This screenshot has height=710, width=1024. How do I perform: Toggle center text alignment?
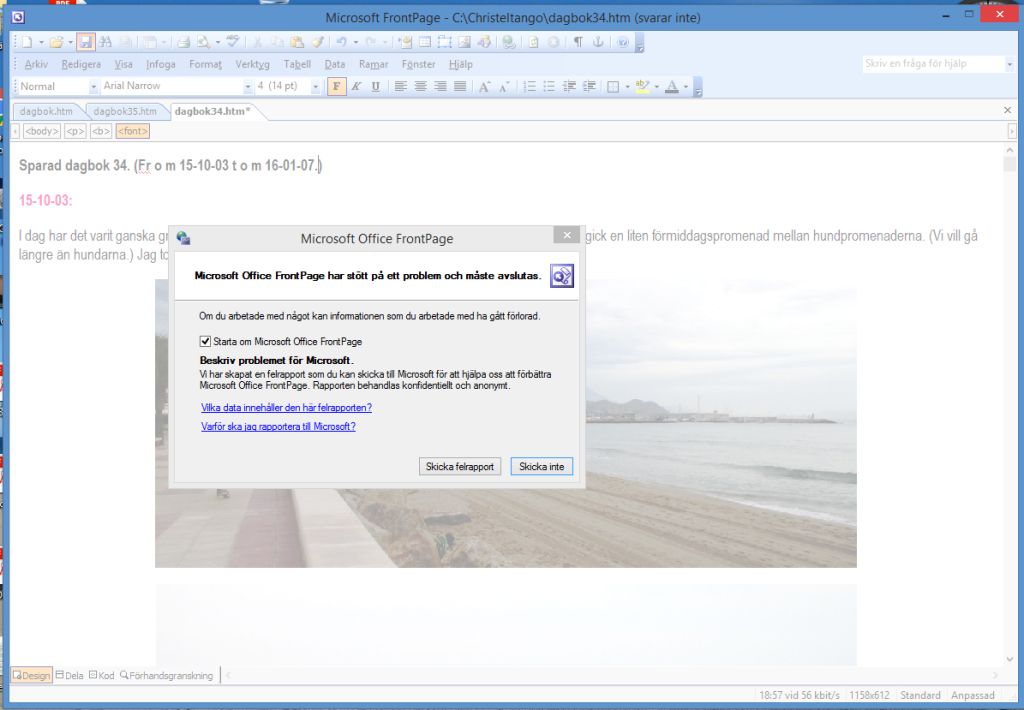click(x=421, y=86)
